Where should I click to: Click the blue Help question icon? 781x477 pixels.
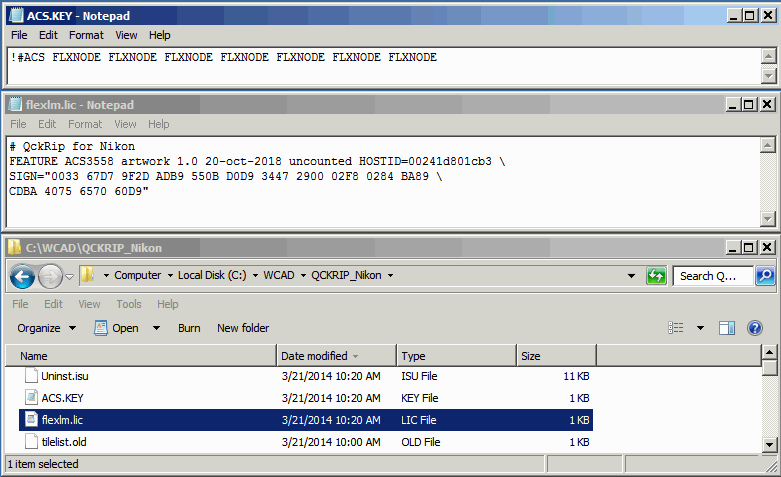[x=755, y=328]
